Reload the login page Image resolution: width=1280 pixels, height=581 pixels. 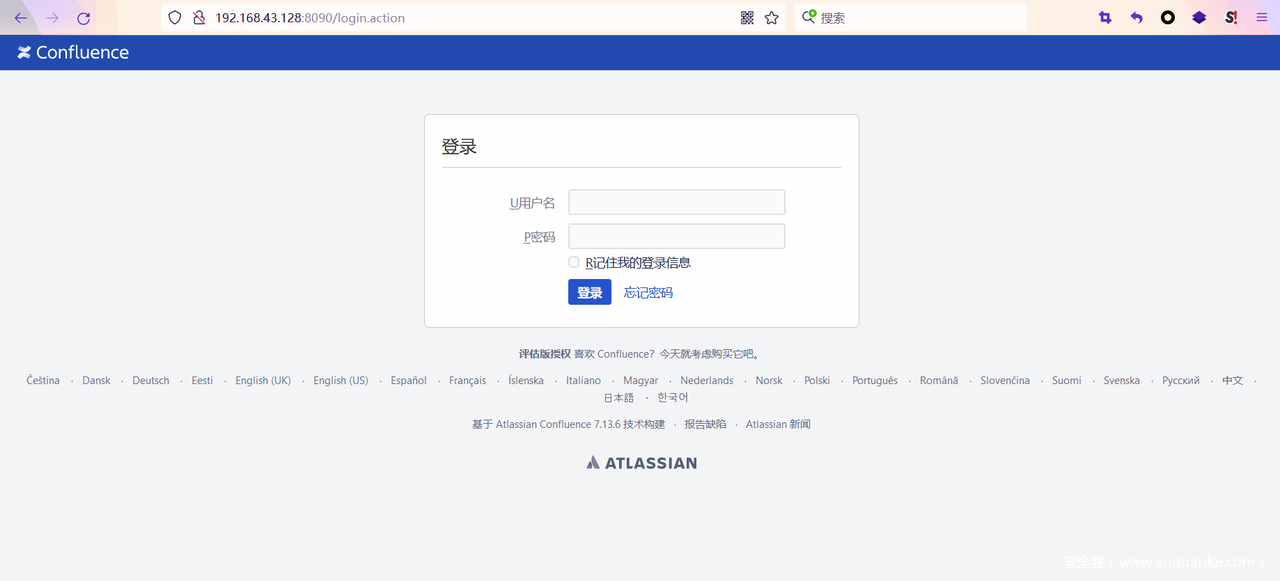[84, 18]
